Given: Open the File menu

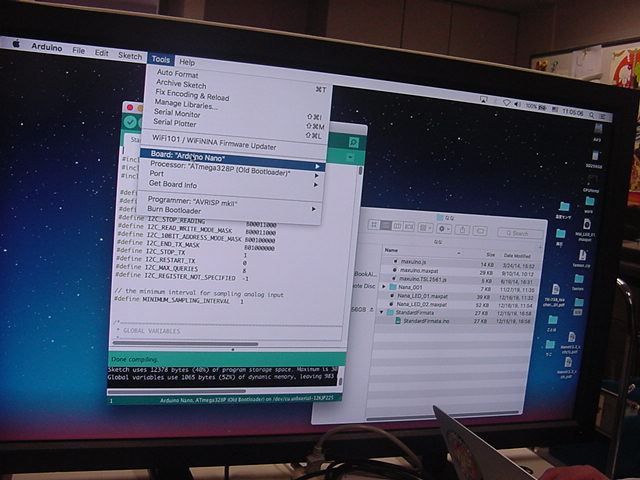Looking at the screenshot, I should tap(78, 51).
